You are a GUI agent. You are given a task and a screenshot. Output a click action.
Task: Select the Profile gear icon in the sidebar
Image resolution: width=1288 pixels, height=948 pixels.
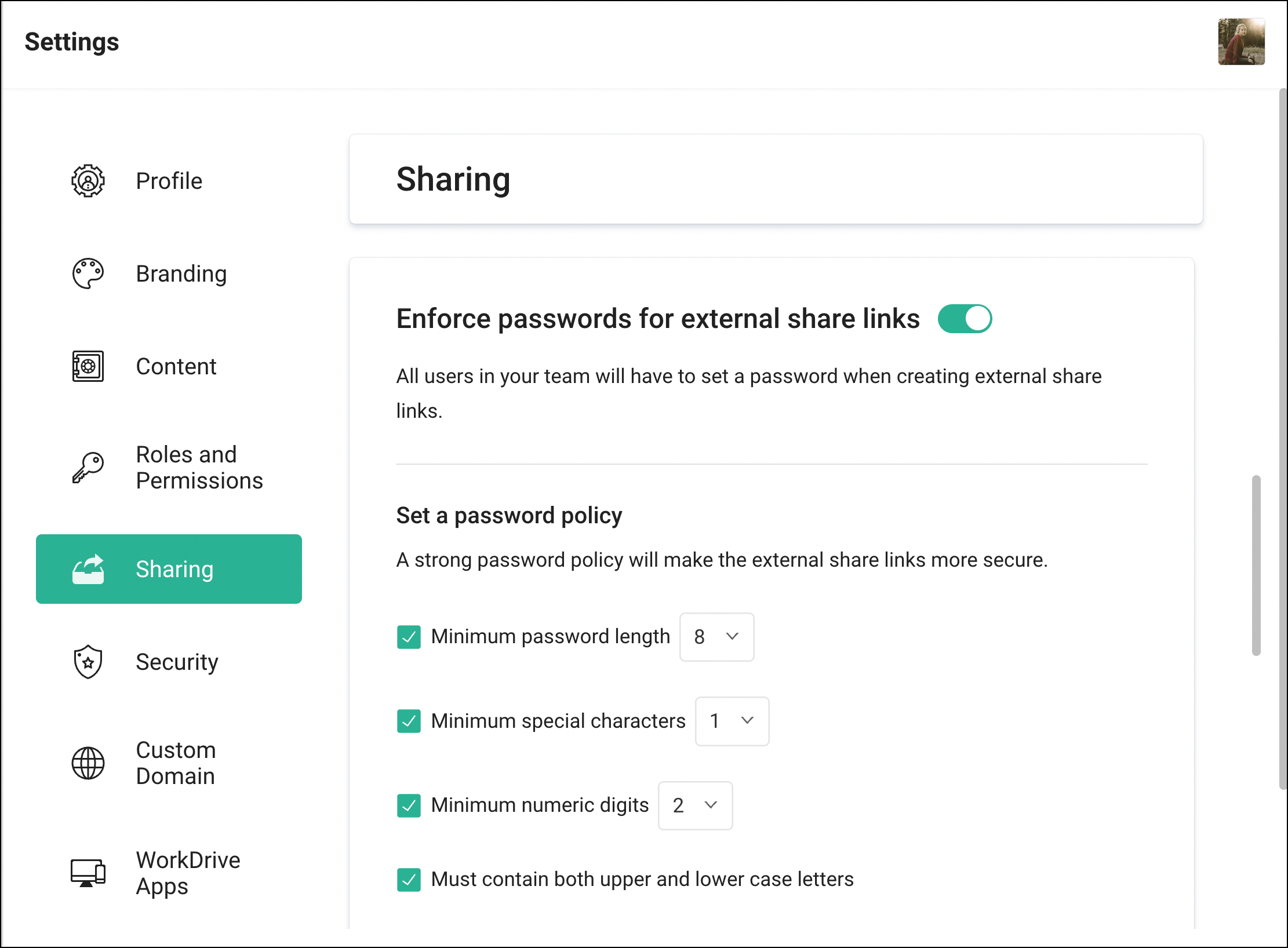click(88, 181)
